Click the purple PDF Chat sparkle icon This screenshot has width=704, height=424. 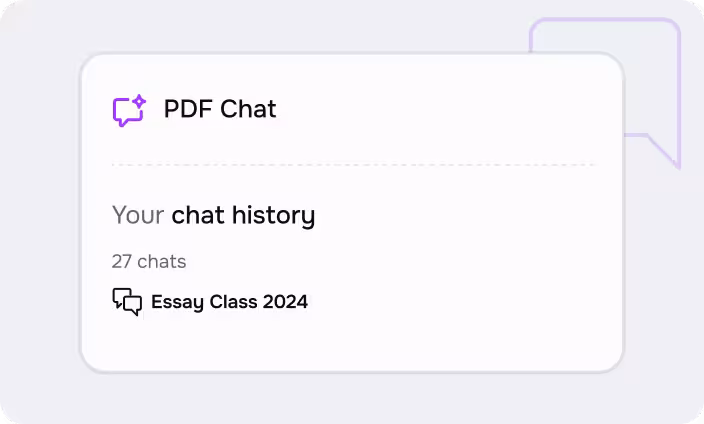point(129,110)
